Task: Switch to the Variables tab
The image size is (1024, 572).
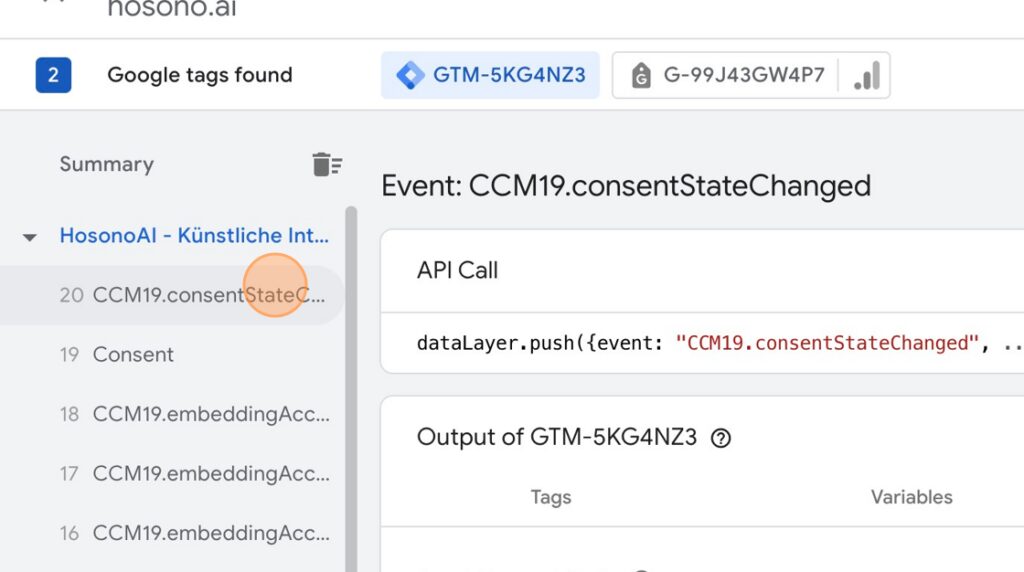Action: [x=911, y=497]
